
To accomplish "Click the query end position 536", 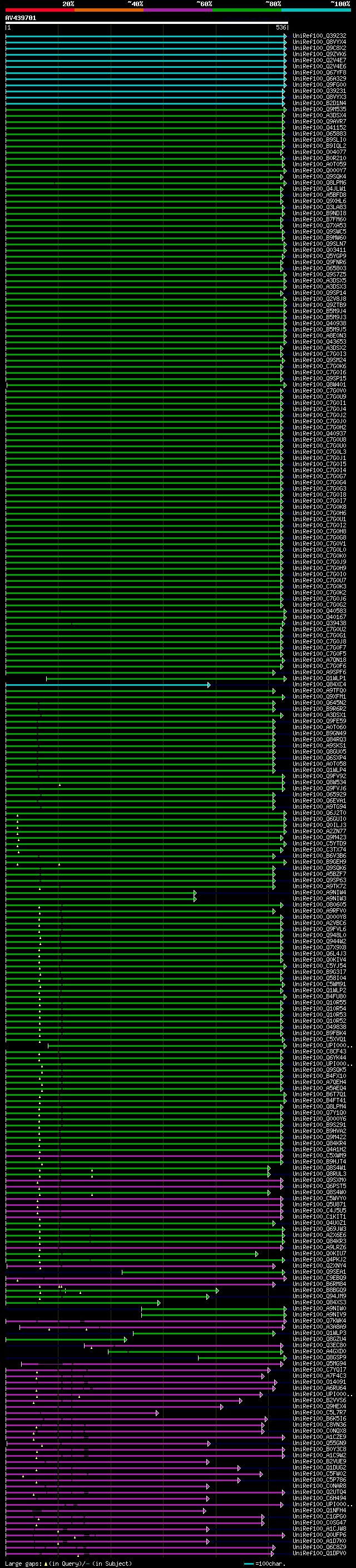I will (x=280, y=27).
